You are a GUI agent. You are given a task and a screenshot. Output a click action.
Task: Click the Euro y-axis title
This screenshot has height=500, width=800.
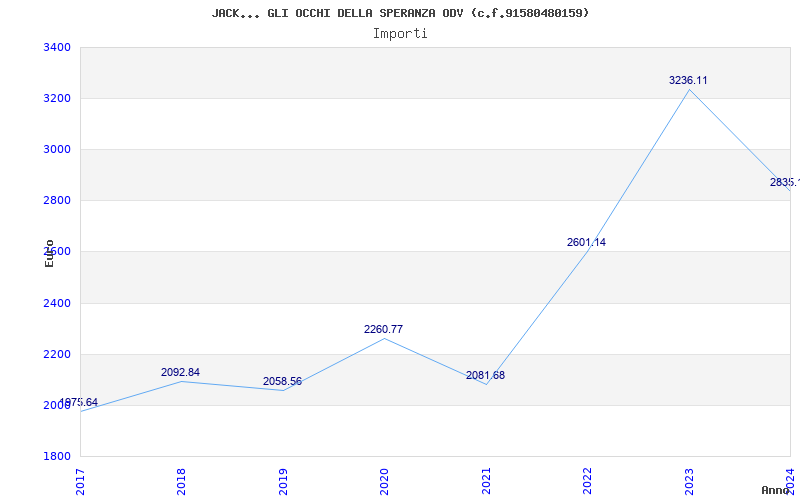click(49, 253)
